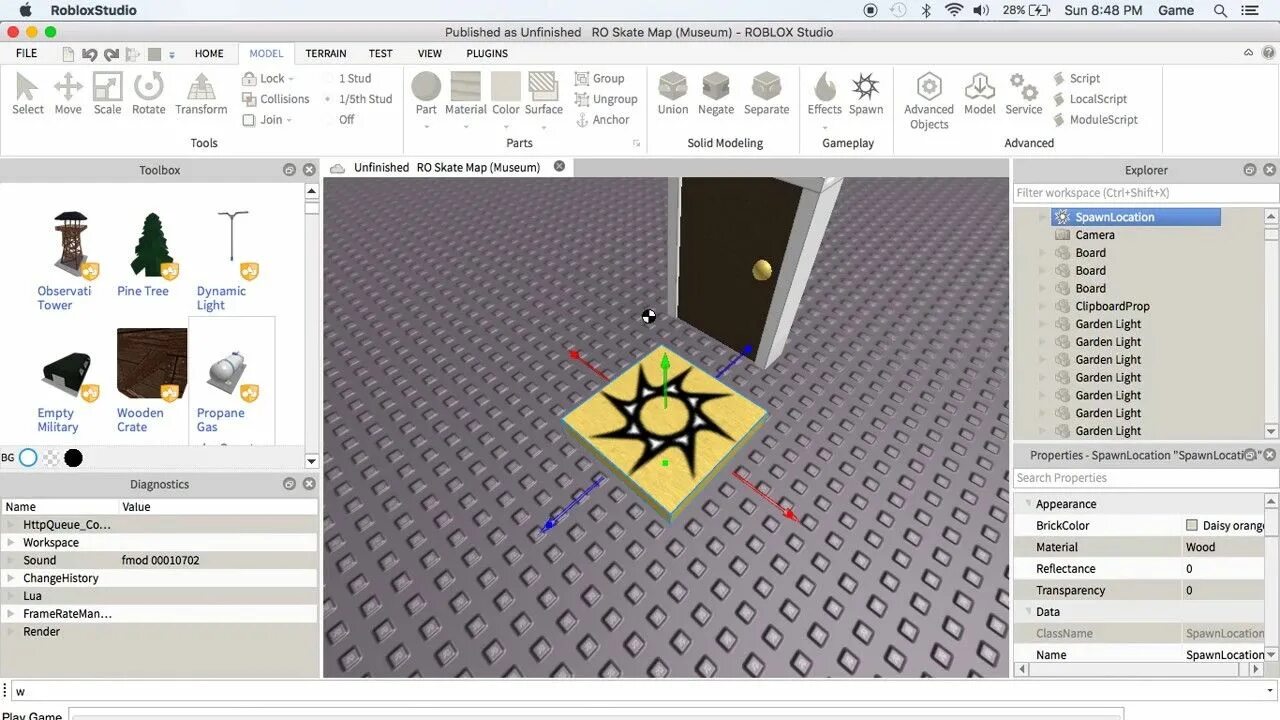Choose the Select tool
The image size is (1280, 720).
click(x=28, y=94)
